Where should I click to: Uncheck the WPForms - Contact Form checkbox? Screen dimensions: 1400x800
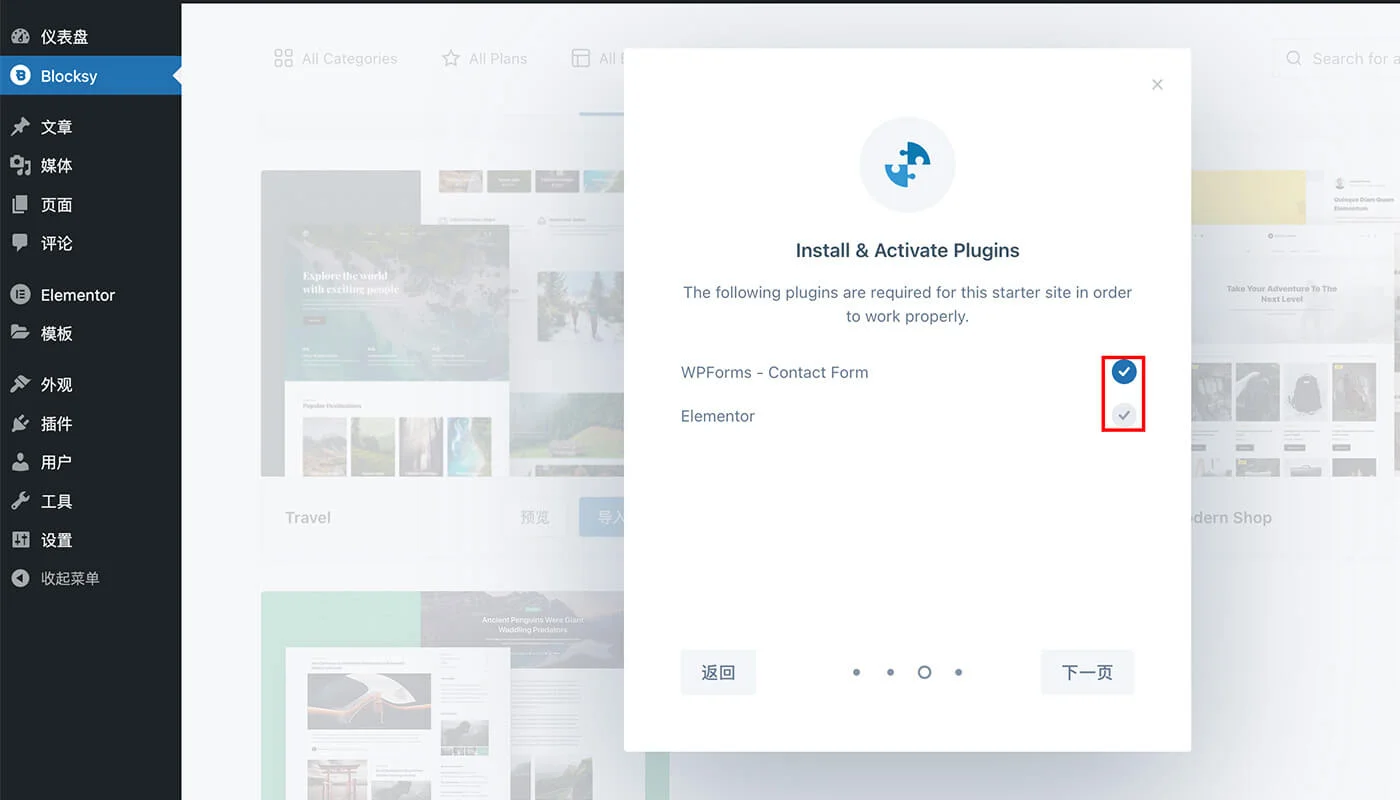pos(1124,372)
